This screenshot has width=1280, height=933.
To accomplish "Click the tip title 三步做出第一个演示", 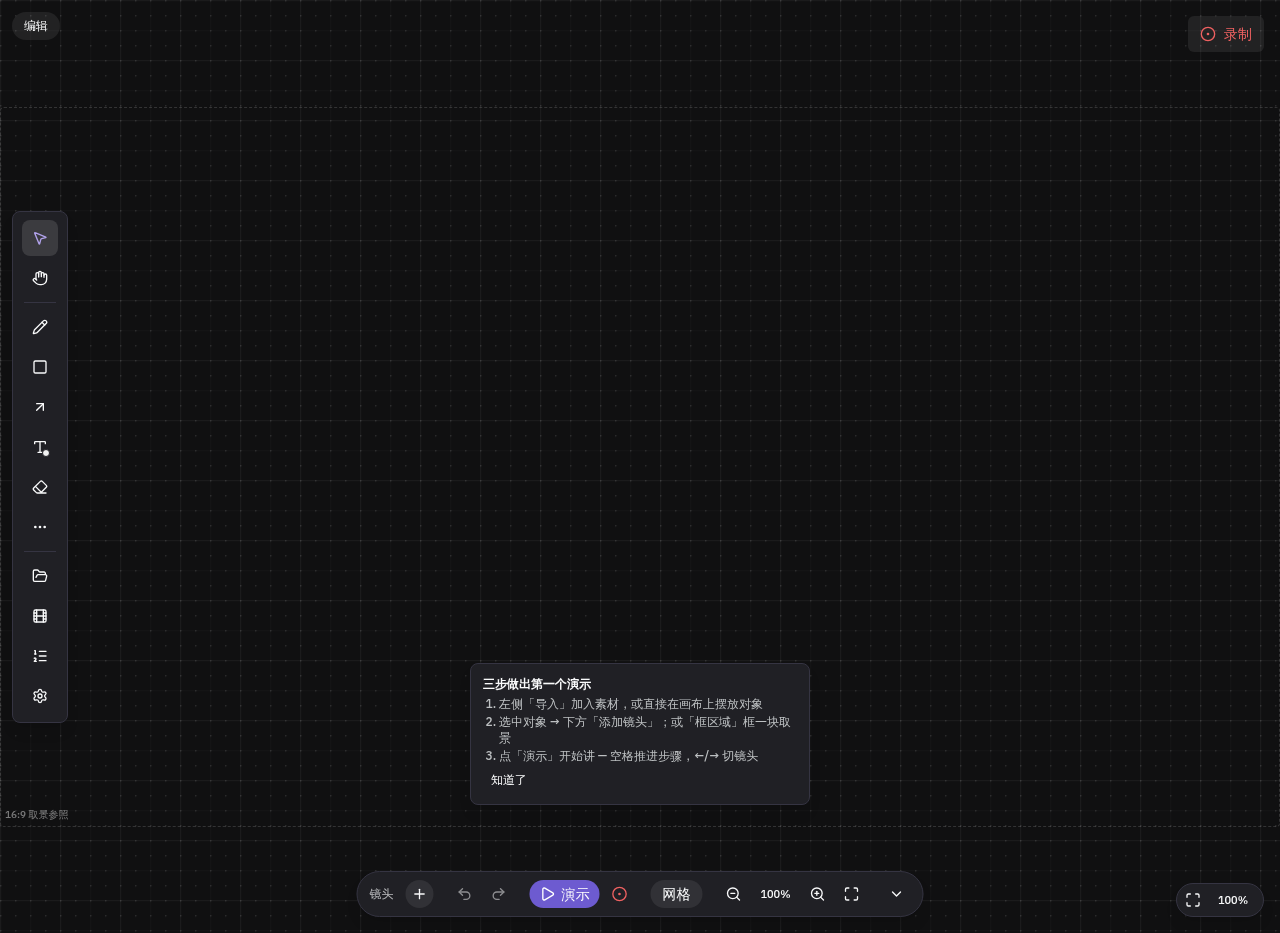I will coord(537,684).
